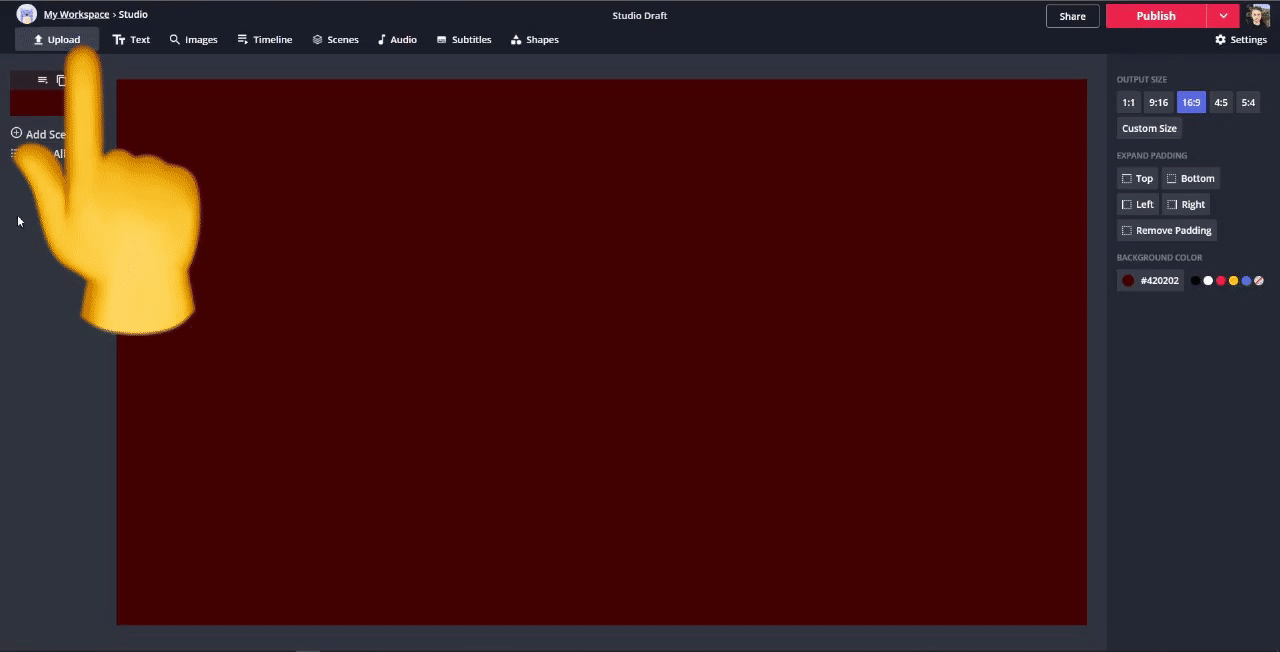Set output size to 5:4
This screenshot has height=652, width=1280.
click(1248, 102)
